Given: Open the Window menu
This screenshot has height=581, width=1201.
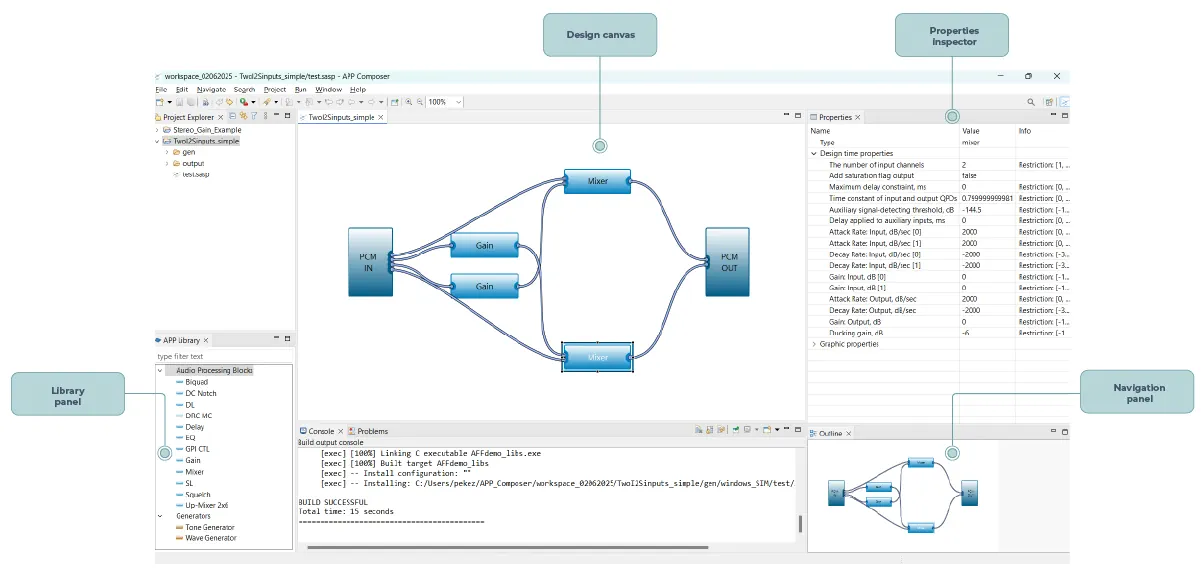Looking at the screenshot, I should pos(328,89).
